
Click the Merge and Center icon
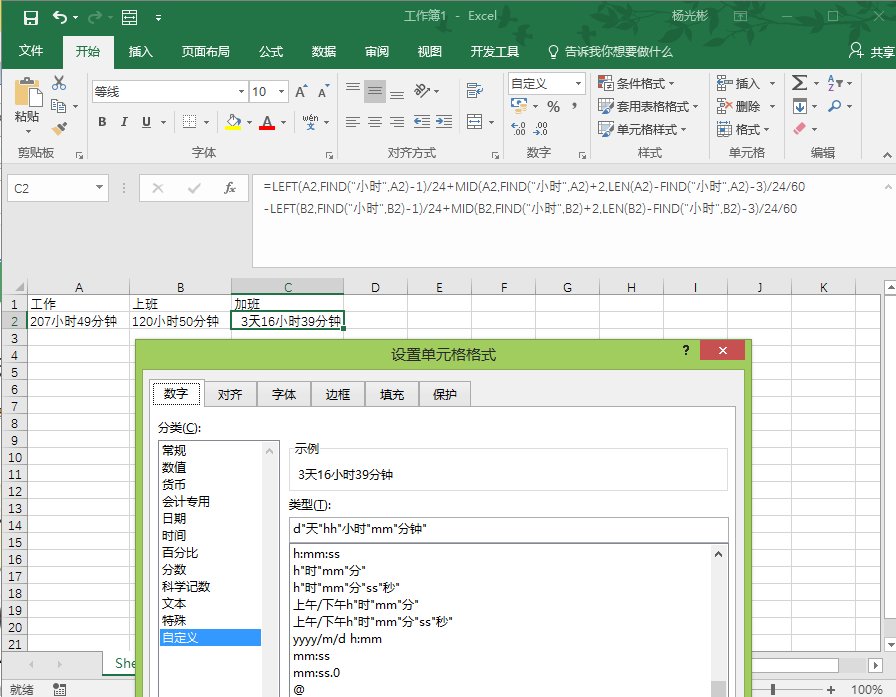(472, 121)
